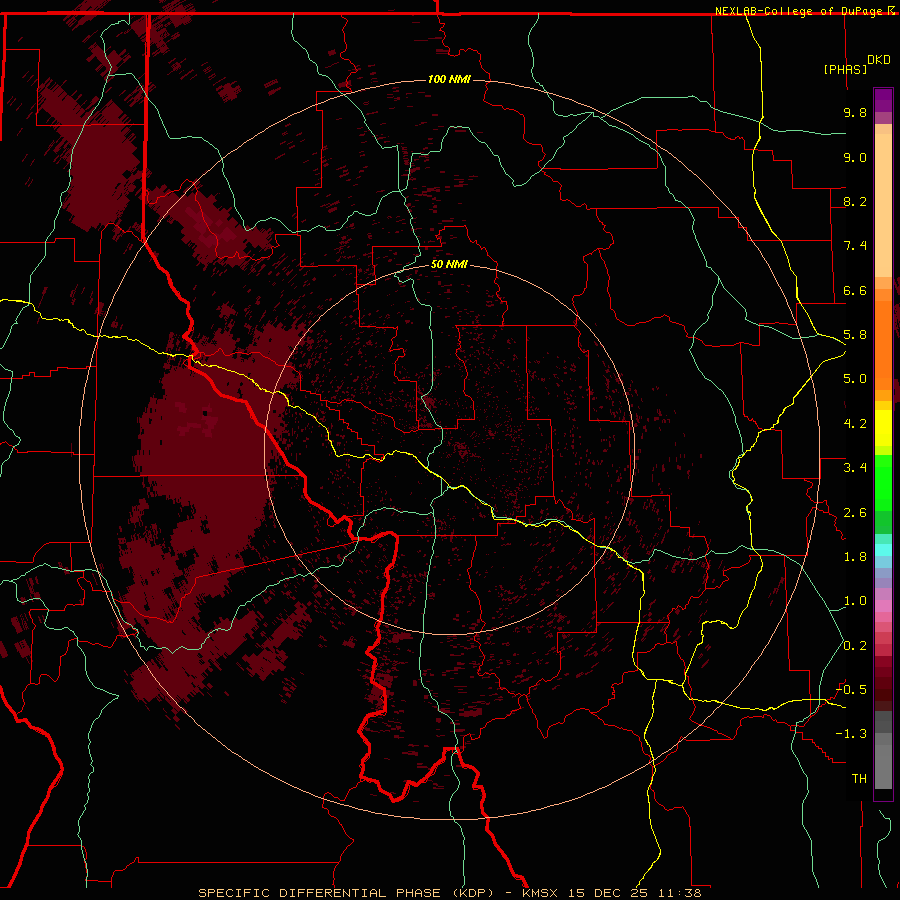Viewport: 900px width, 900px height.
Task: Select the peach swatch beside the 8.2 label
Action: (883, 205)
